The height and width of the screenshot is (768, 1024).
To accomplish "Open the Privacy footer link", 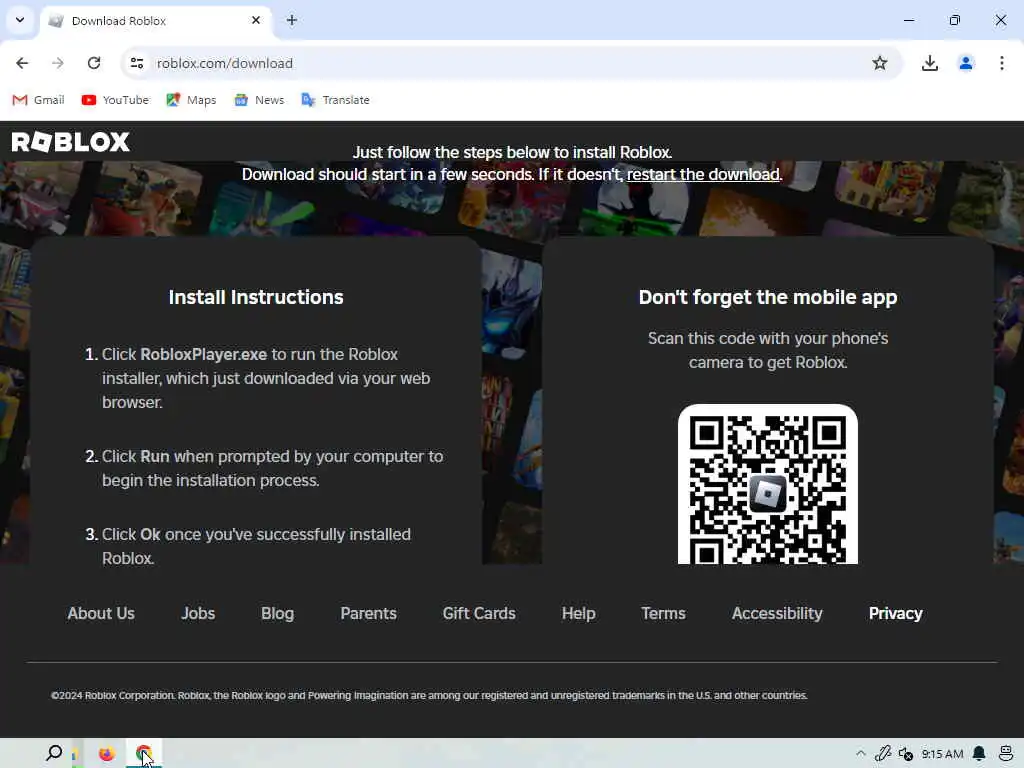I will pos(895,614).
